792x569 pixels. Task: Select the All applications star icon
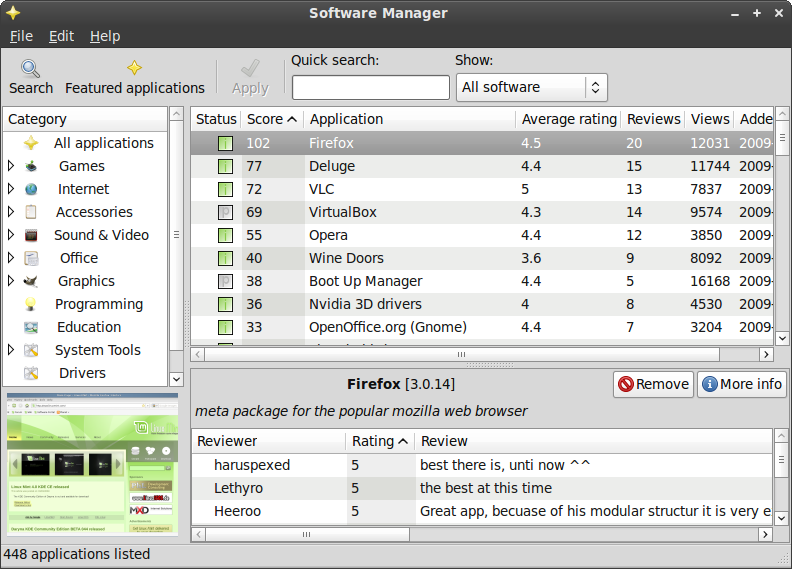pos(31,143)
